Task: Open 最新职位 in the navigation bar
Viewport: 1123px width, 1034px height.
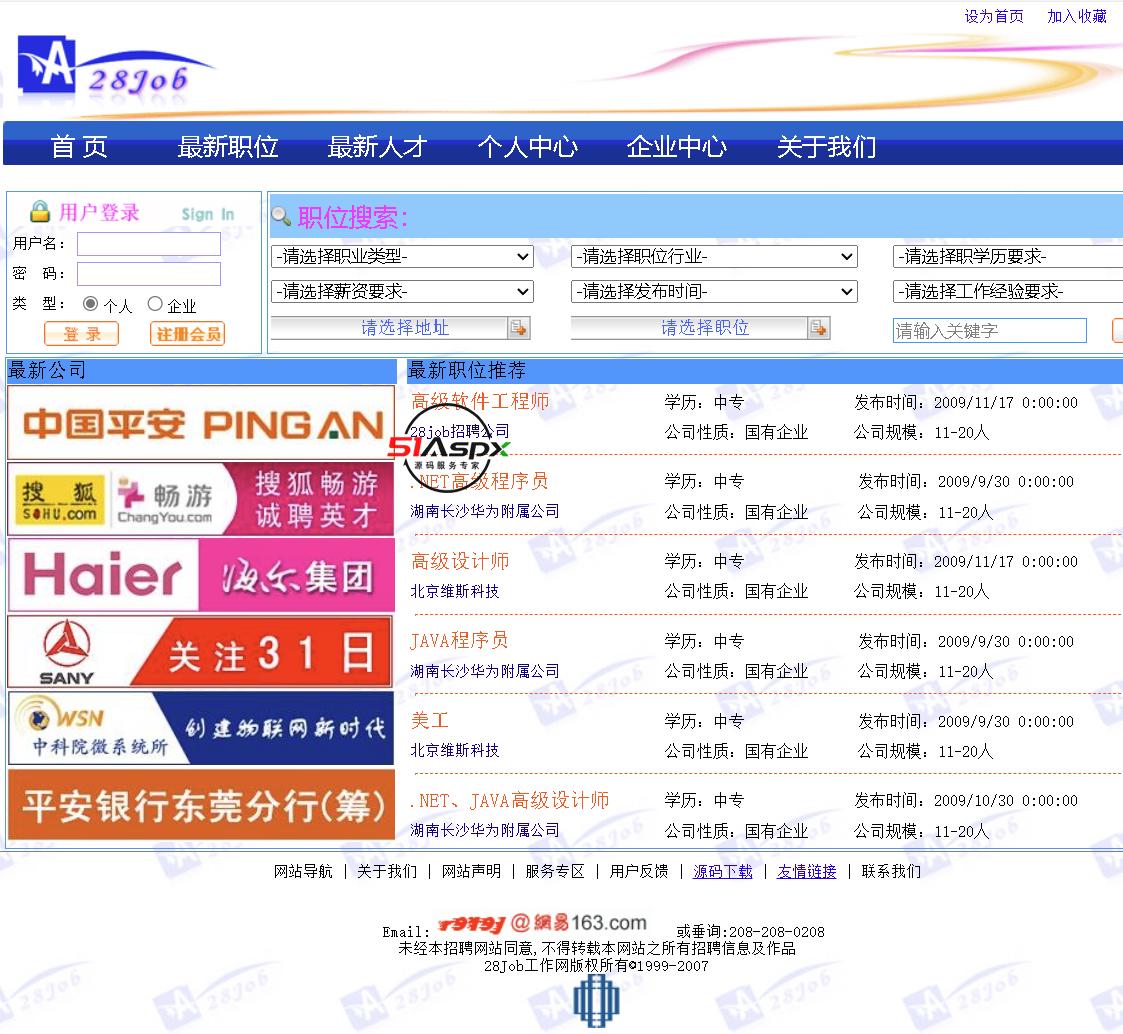Action: tap(228, 147)
